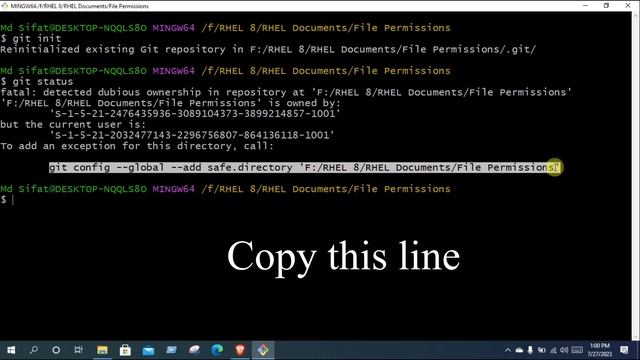The height and width of the screenshot is (360, 640).
Task: Restore down the MINGW64 terminal window
Action: pyautogui.click(x=607, y=6)
